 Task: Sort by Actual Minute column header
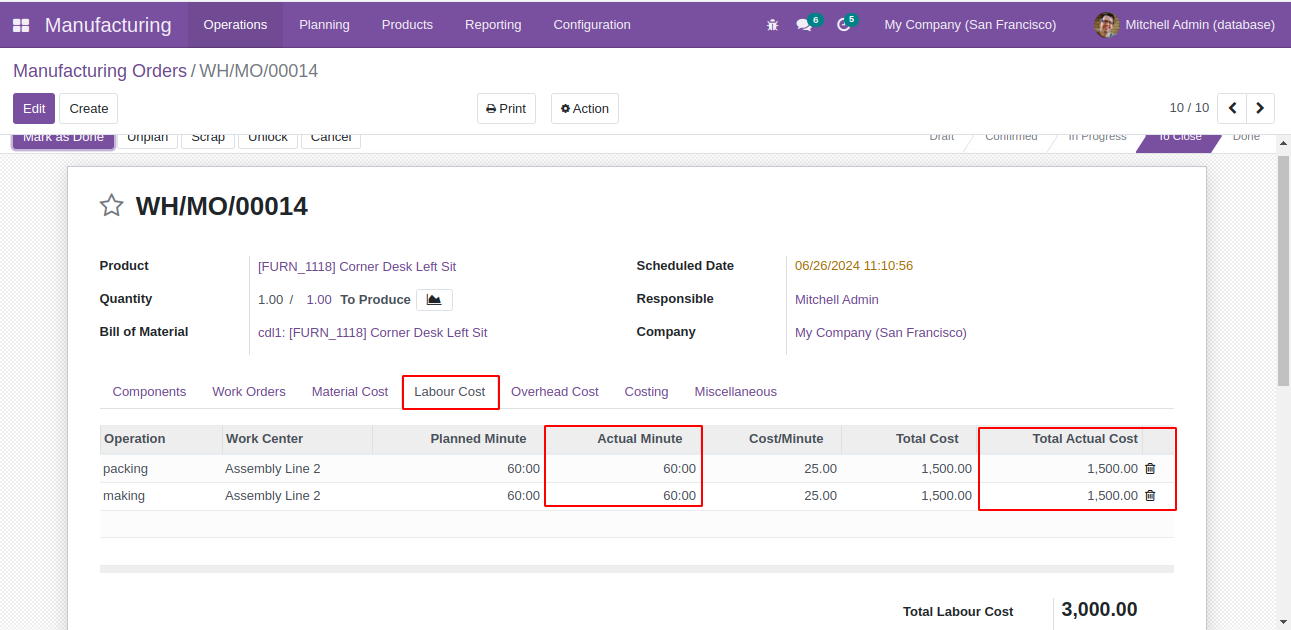click(x=623, y=439)
